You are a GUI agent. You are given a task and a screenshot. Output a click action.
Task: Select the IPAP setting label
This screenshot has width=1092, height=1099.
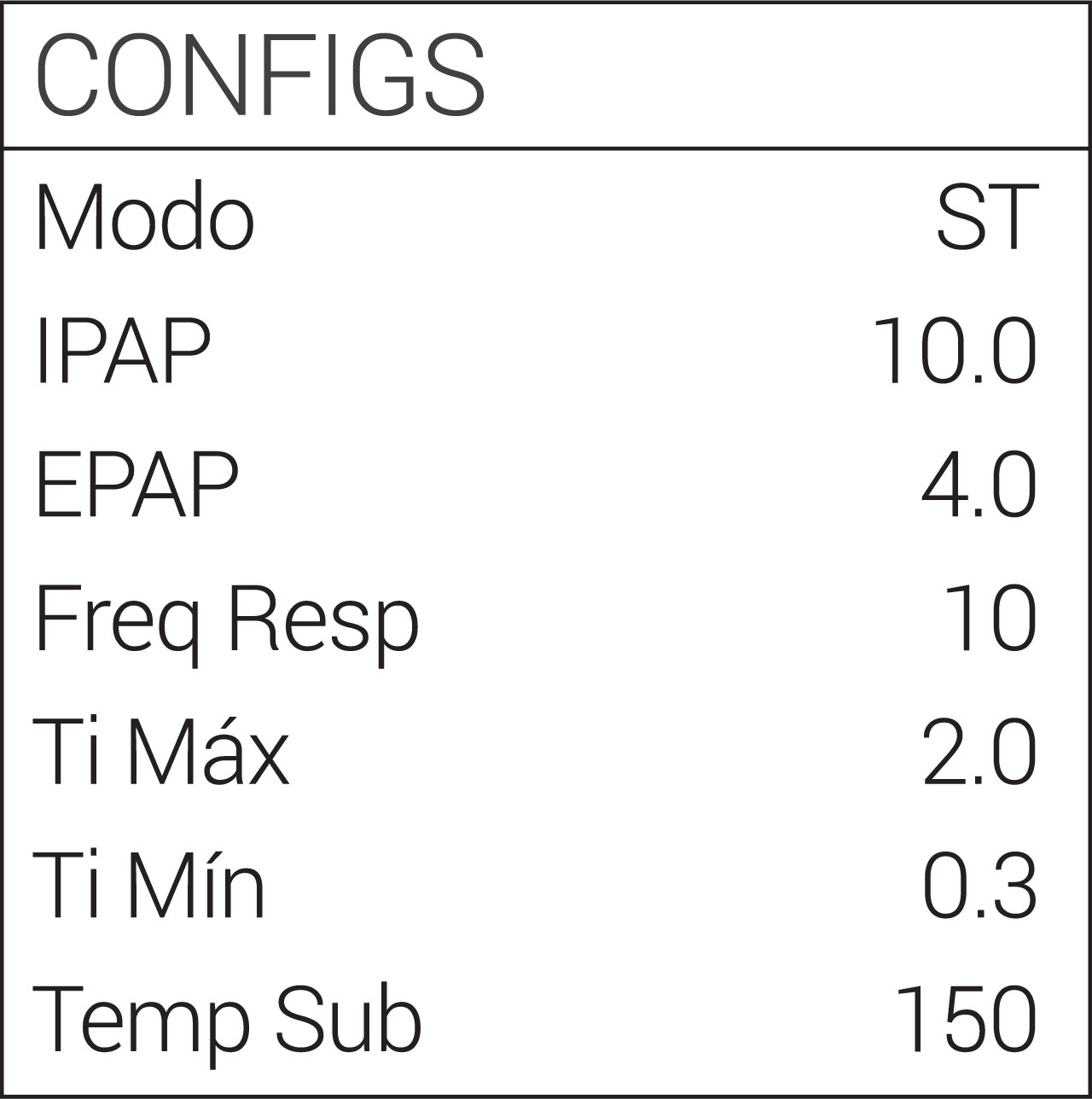[123, 351]
